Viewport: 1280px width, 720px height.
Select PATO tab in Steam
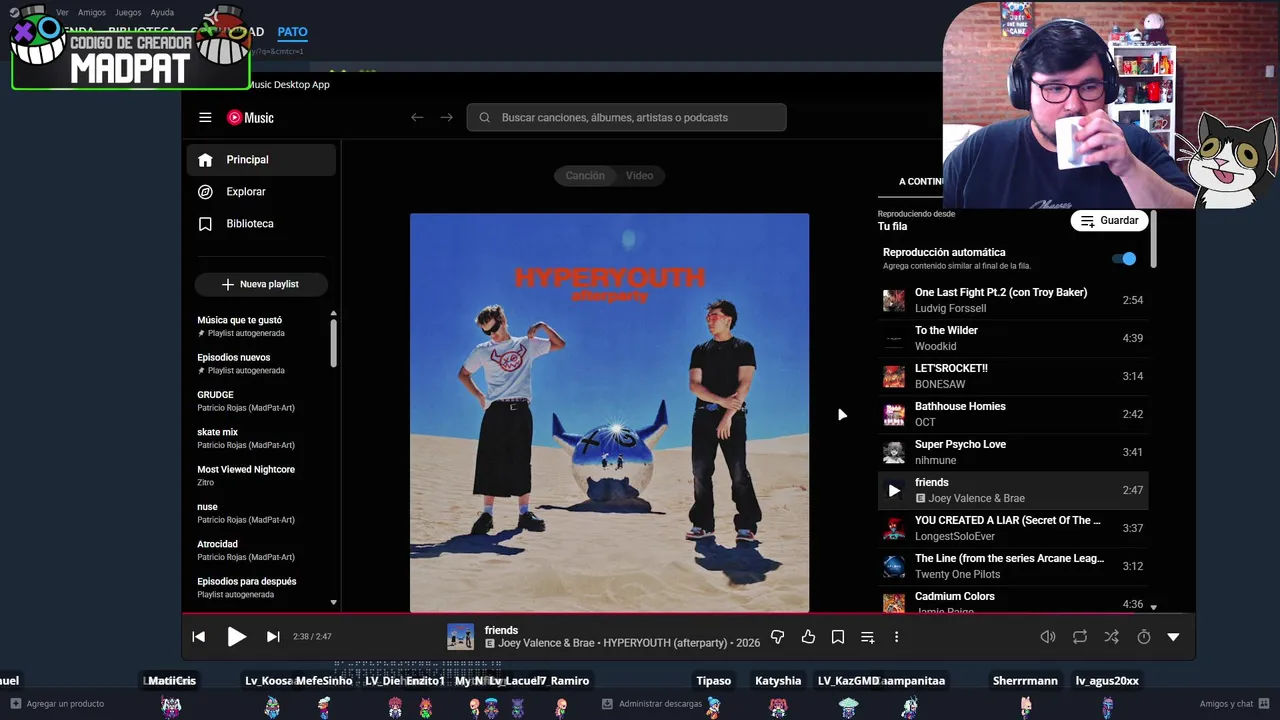pos(292,32)
